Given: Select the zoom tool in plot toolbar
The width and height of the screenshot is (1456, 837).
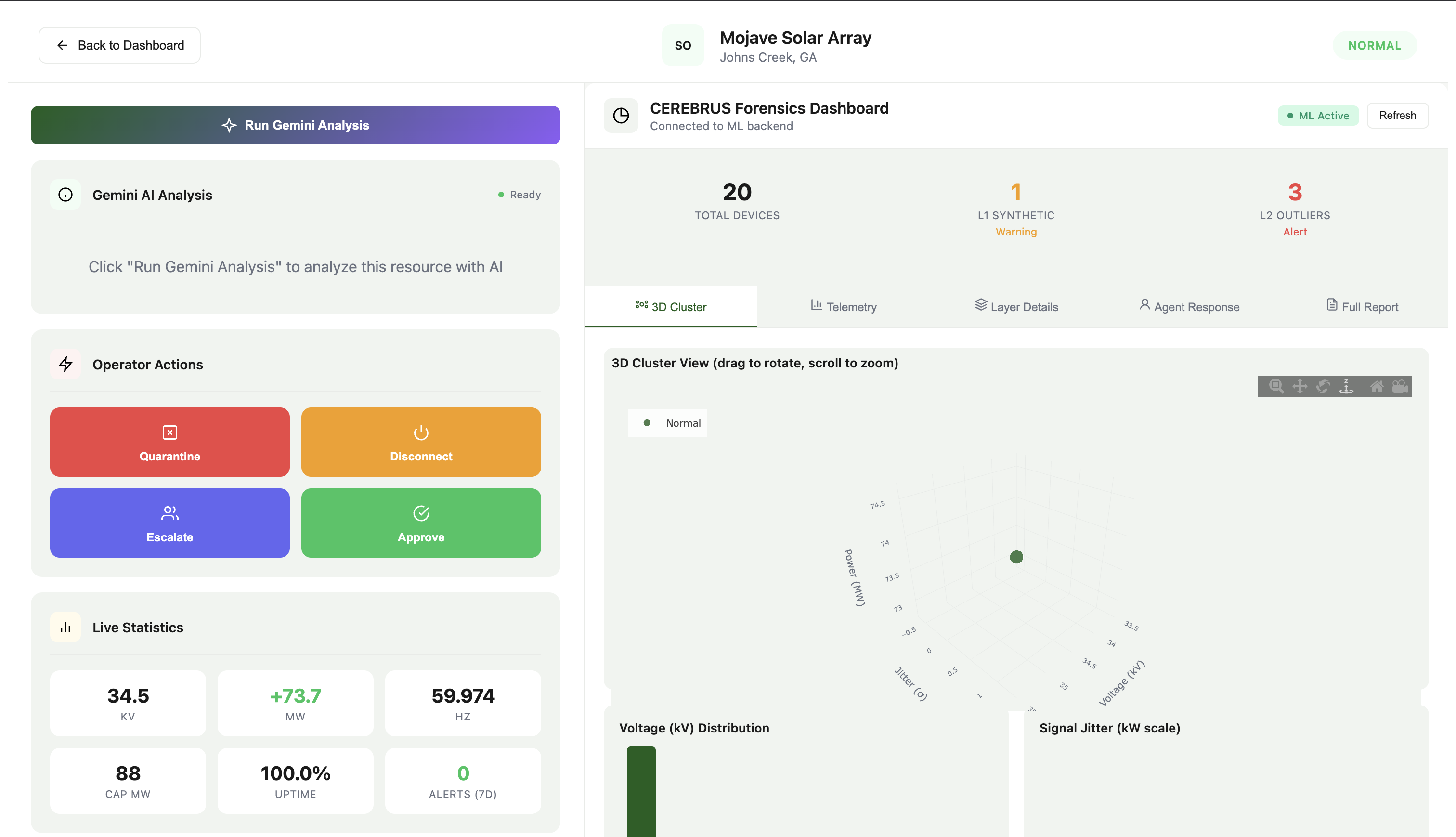Looking at the screenshot, I should click(x=1276, y=386).
